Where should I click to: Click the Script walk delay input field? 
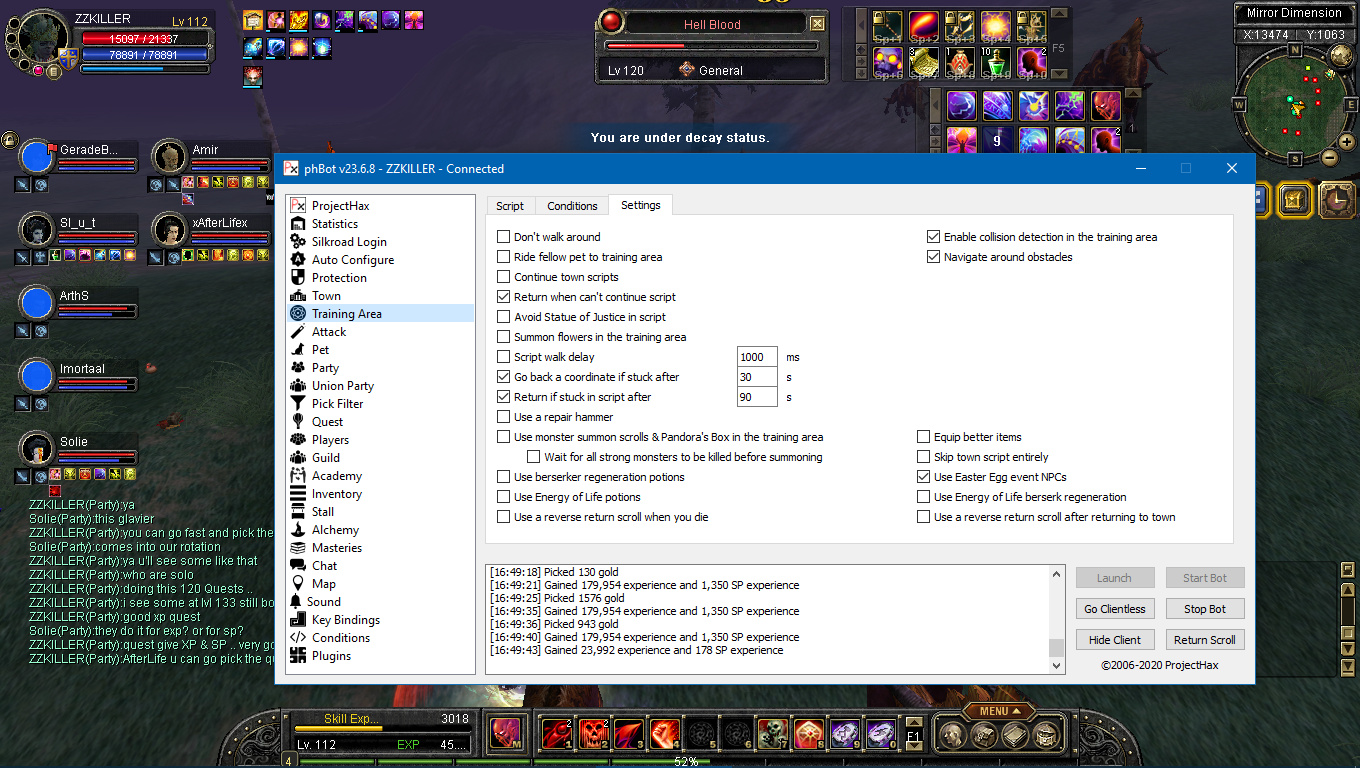[757, 357]
